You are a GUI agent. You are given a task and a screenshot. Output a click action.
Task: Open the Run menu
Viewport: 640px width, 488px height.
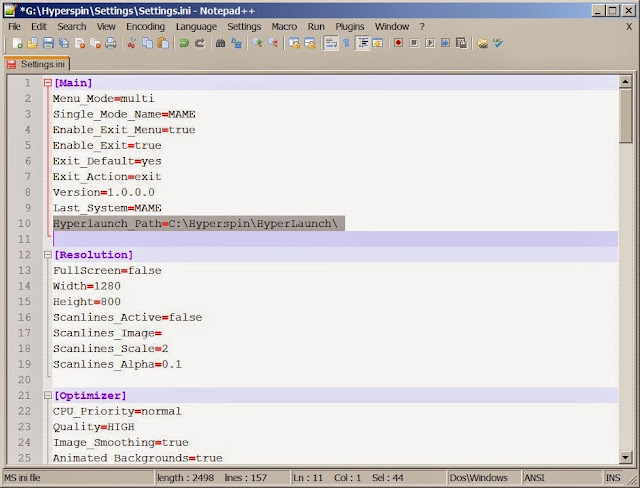click(x=316, y=27)
